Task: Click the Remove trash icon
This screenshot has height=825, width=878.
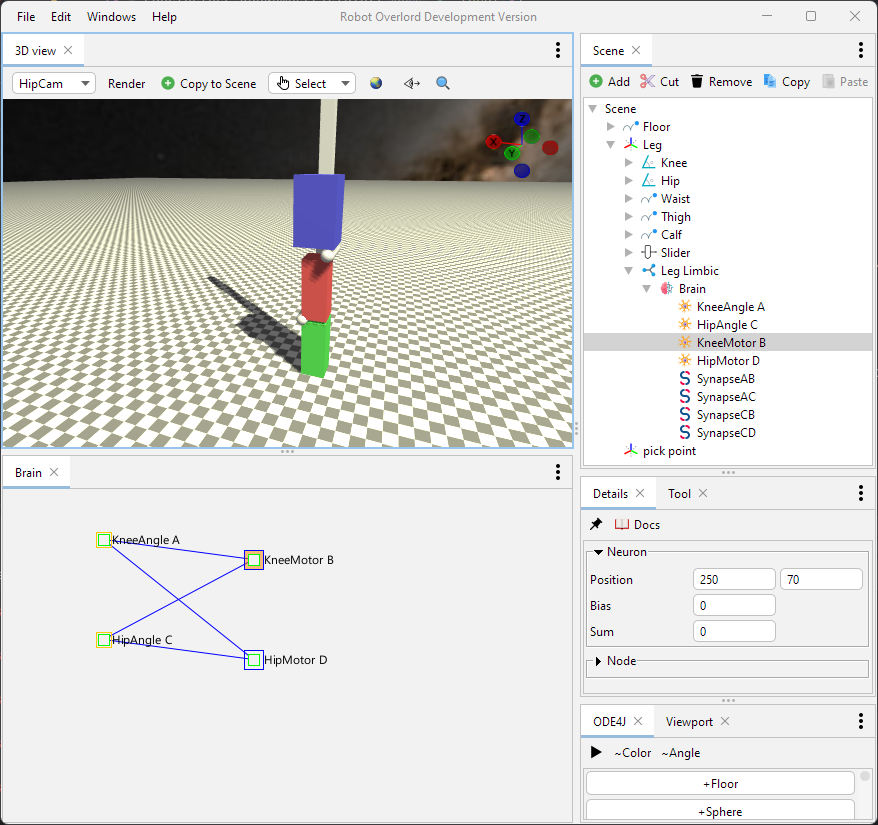Action: coord(697,82)
